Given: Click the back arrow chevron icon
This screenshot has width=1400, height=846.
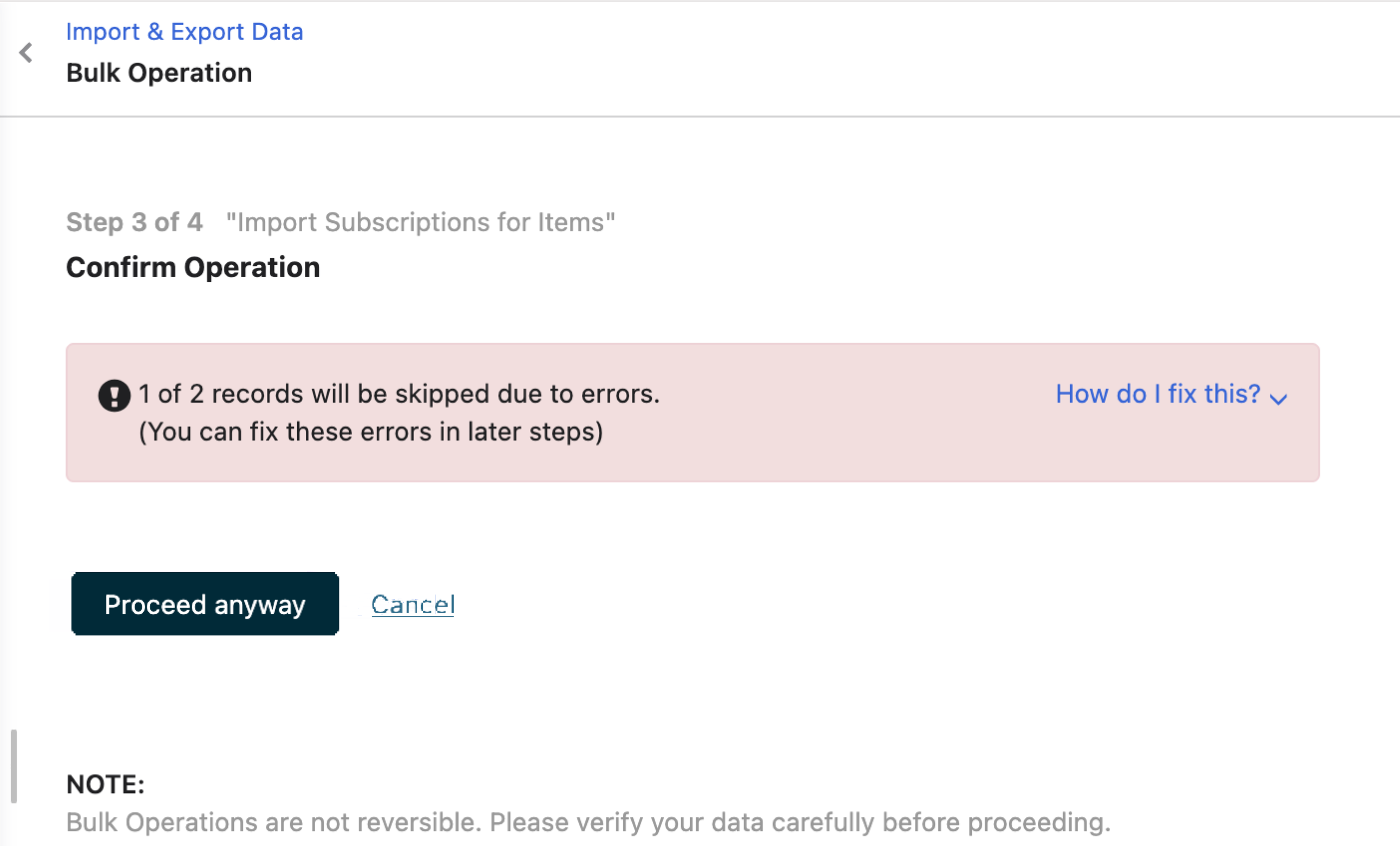Looking at the screenshot, I should pyautogui.click(x=25, y=53).
